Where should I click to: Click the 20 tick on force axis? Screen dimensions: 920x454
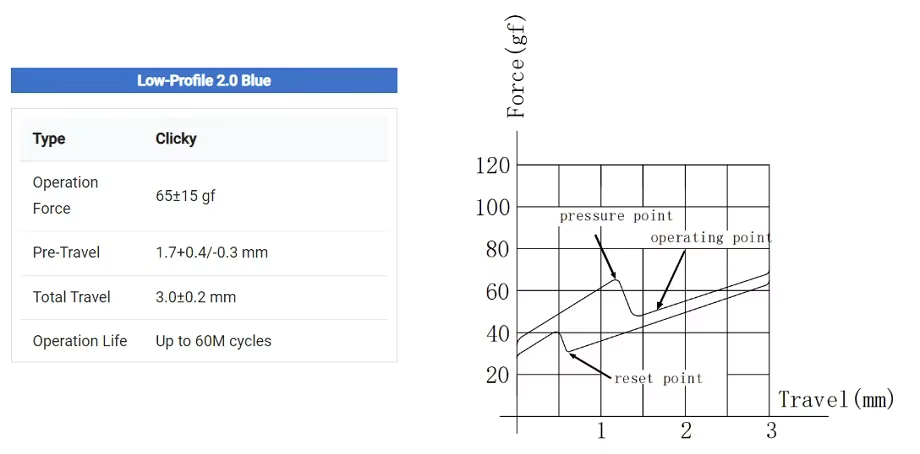498,375
